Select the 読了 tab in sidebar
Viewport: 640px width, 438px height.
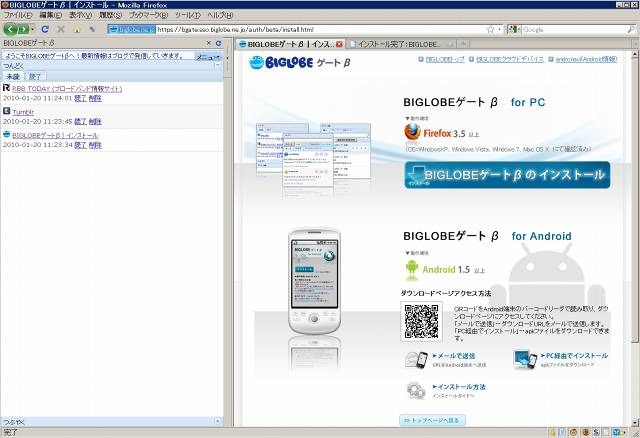click(x=35, y=76)
